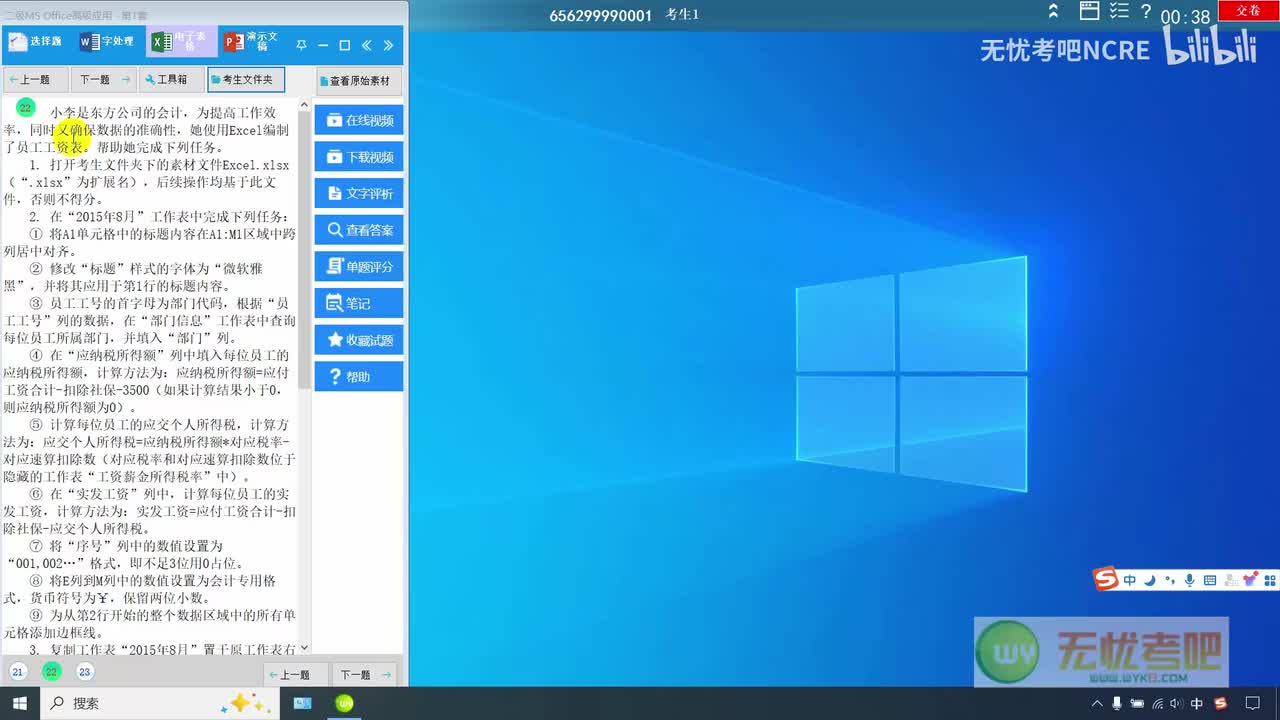Click the window layout icon in exam bar
Viewport: 1280px width, 720px height.
(1091, 12)
